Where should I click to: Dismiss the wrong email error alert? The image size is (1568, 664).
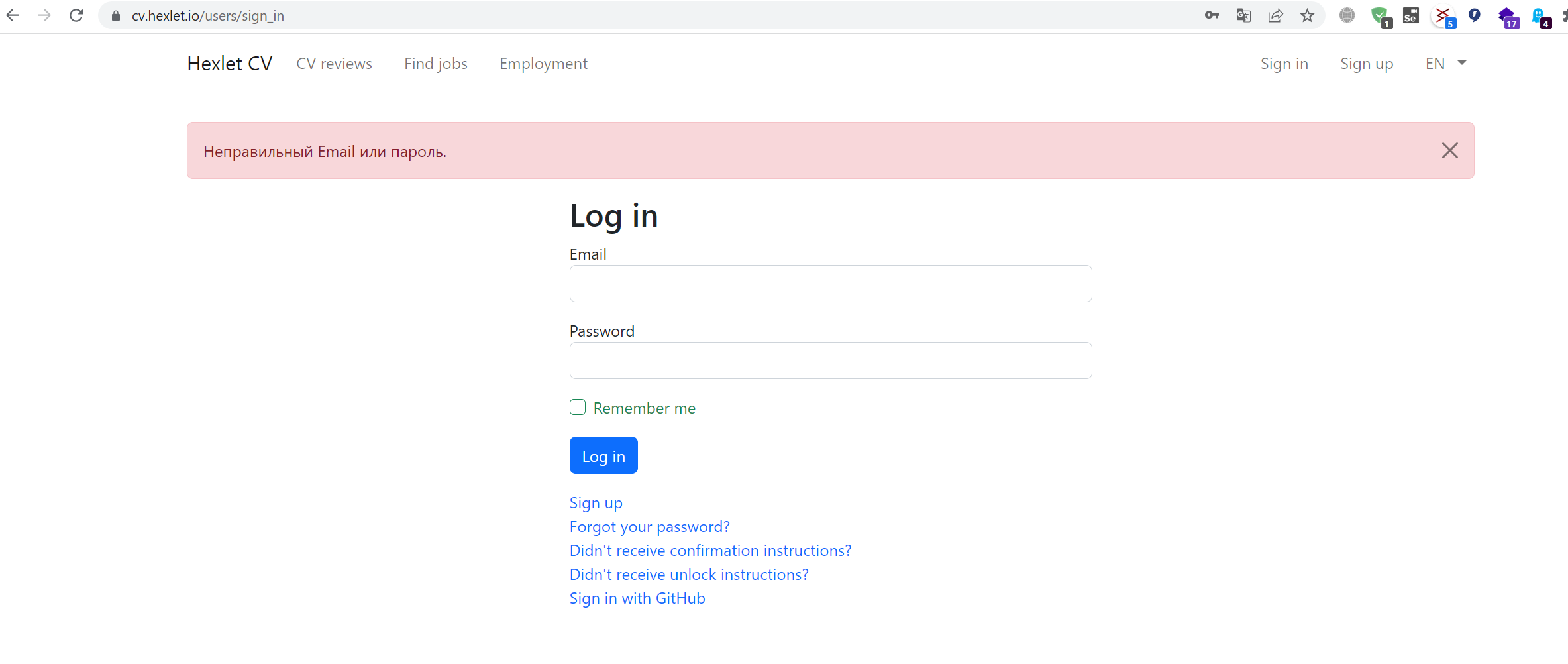point(1449,150)
